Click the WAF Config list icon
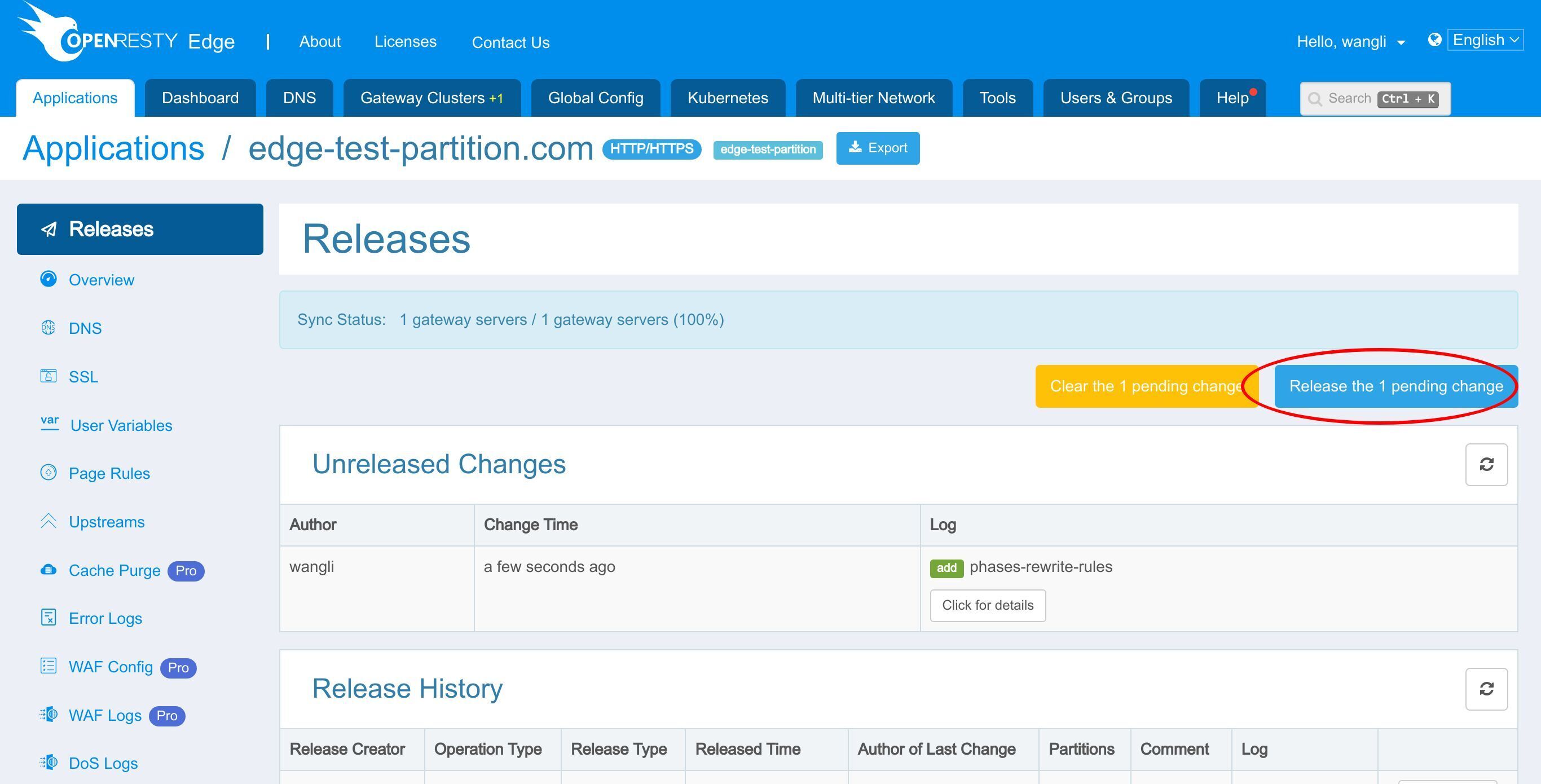The height and width of the screenshot is (784, 1541). [49, 666]
